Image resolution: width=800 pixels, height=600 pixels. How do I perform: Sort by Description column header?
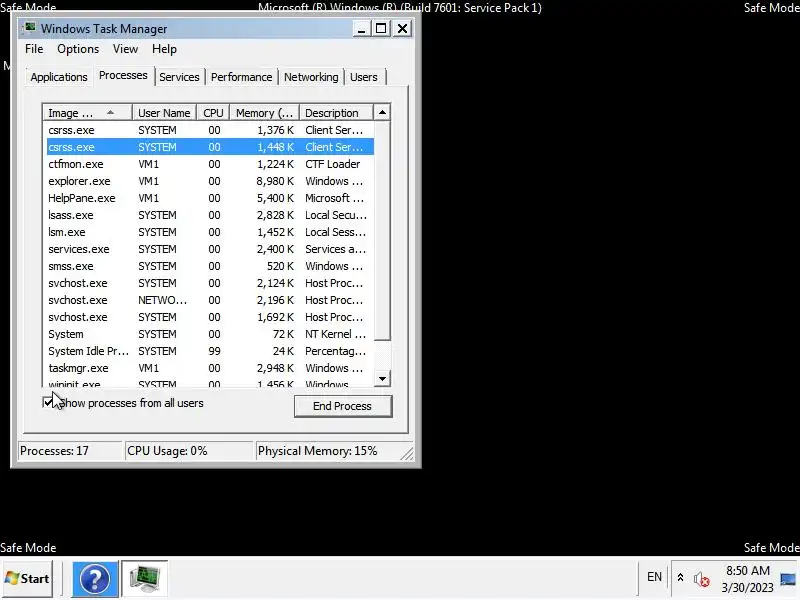point(336,113)
